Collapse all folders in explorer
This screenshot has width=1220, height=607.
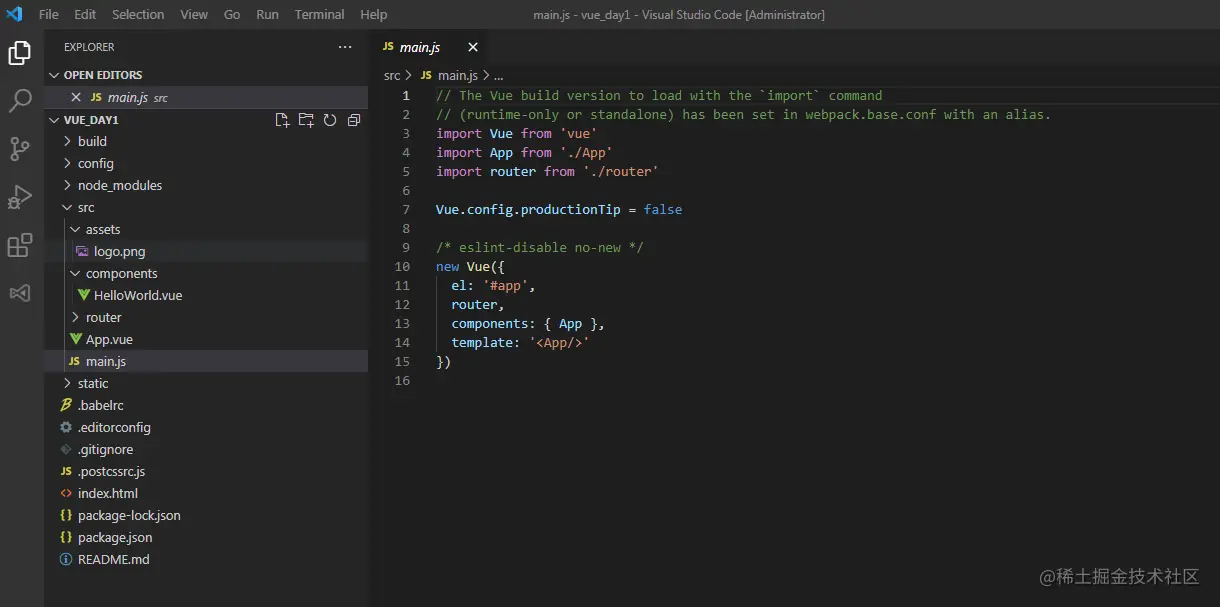pos(354,120)
